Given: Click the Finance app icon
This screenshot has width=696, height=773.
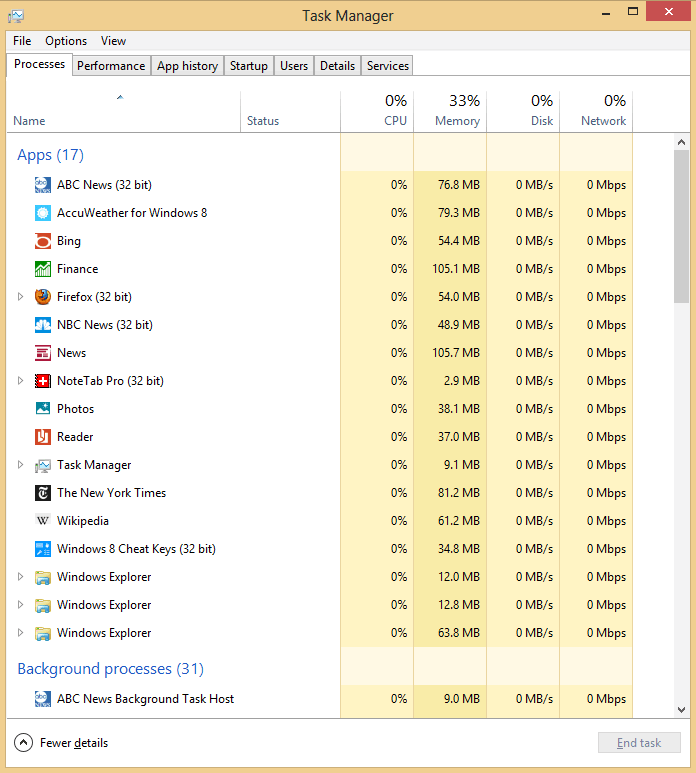Looking at the screenshot, I should [x=43, y=269].
